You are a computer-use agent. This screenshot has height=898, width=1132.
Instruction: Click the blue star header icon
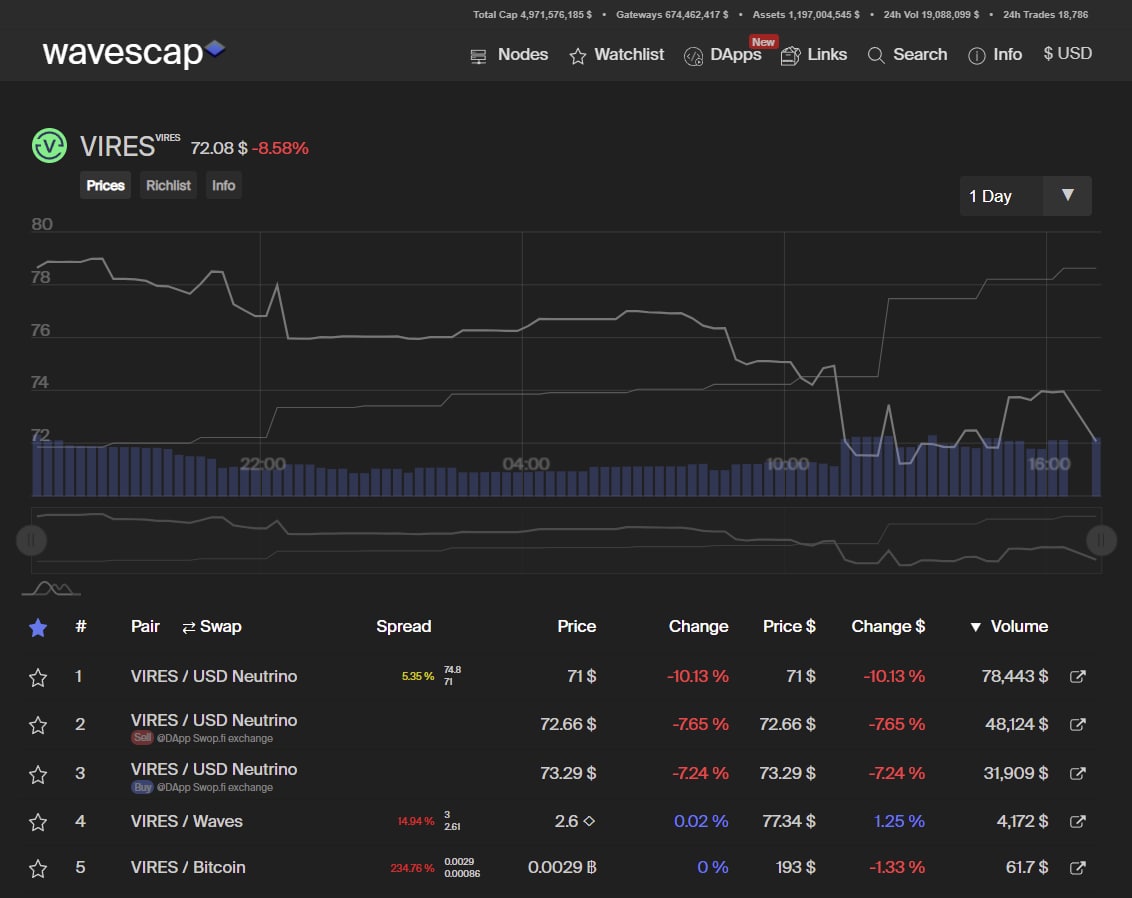click(x=38, y=628)
